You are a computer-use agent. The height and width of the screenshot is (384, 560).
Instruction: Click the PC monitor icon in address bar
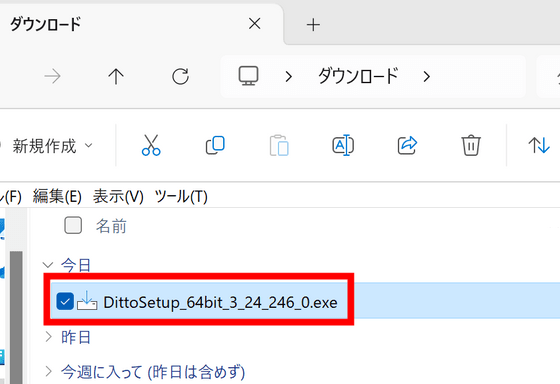pos(248,76)
